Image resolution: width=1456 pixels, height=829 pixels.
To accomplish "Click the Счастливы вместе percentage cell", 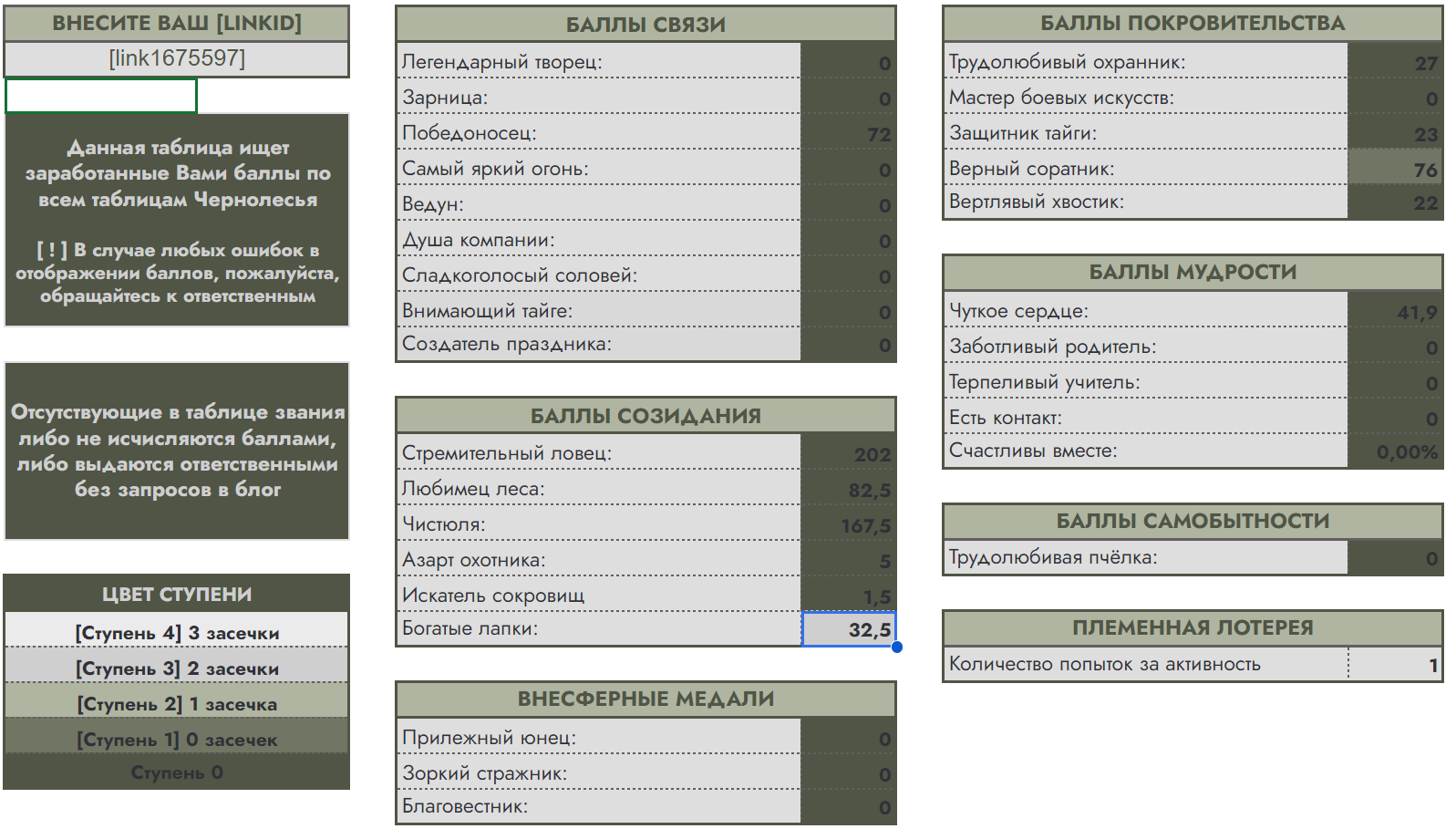I will (1395, 451).
